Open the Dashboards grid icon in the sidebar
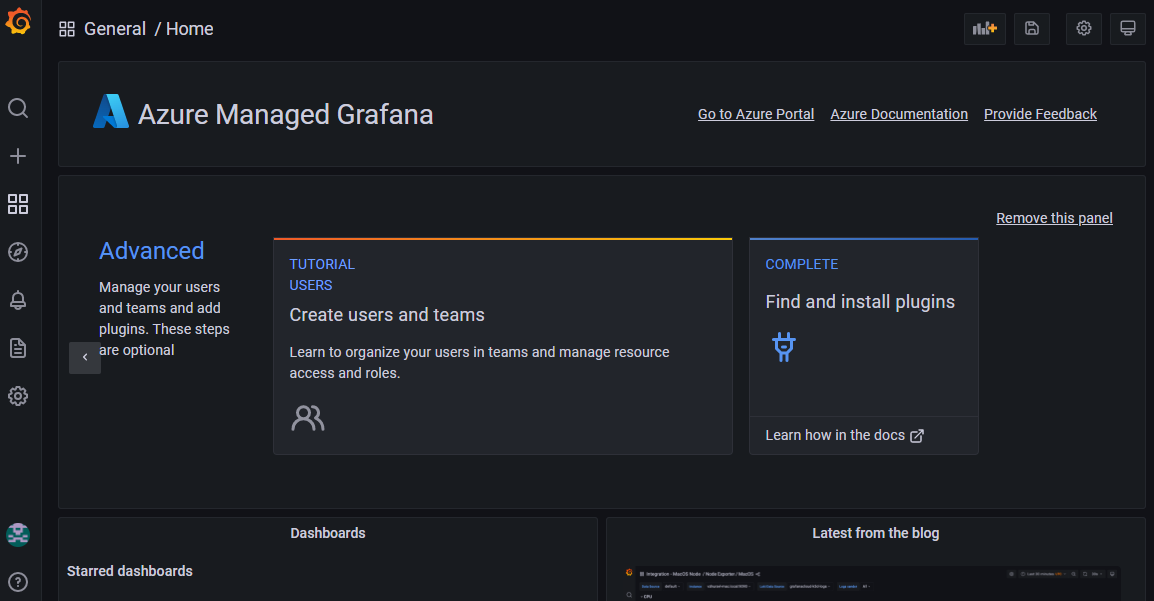The height and width of the screenshot is (601, 1154). (x=18, y=204)
